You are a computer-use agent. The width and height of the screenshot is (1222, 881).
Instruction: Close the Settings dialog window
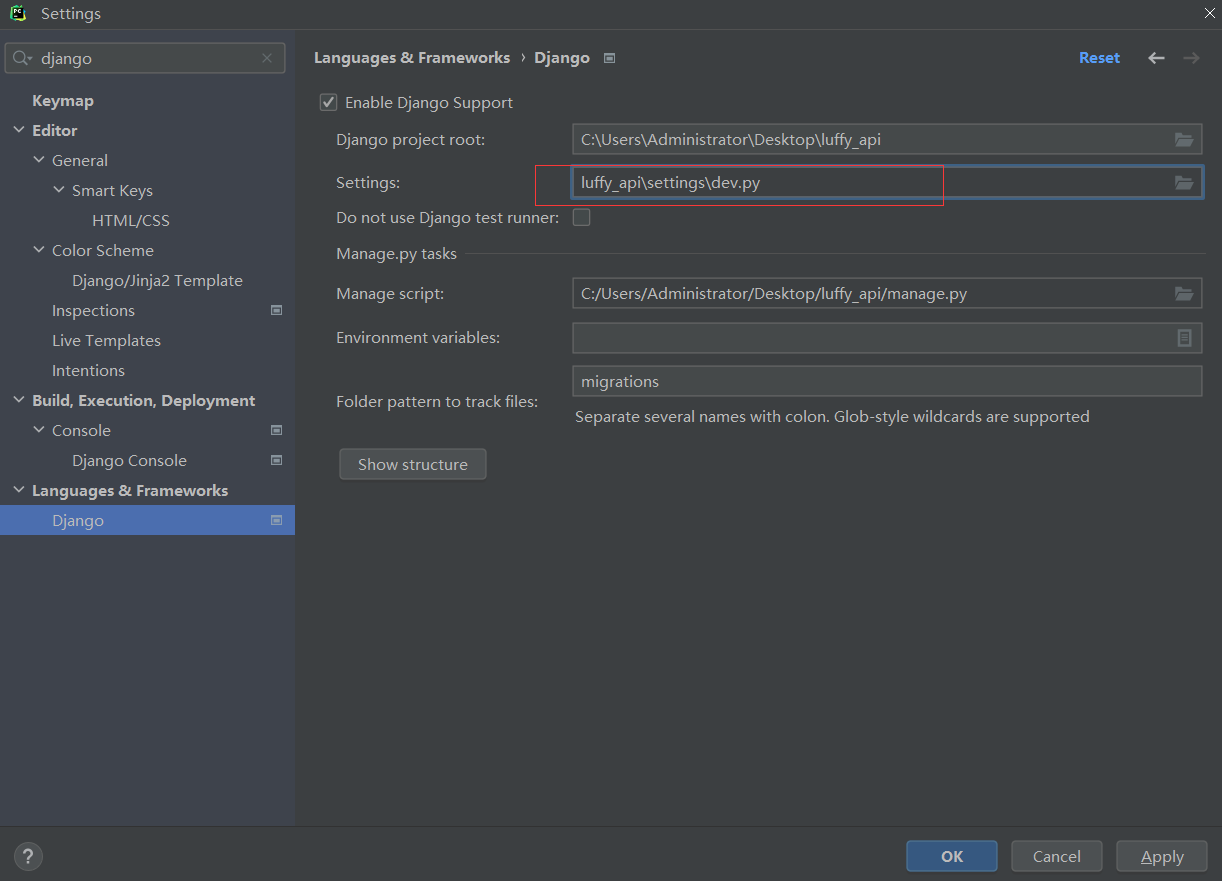[x=1208, y=13]
